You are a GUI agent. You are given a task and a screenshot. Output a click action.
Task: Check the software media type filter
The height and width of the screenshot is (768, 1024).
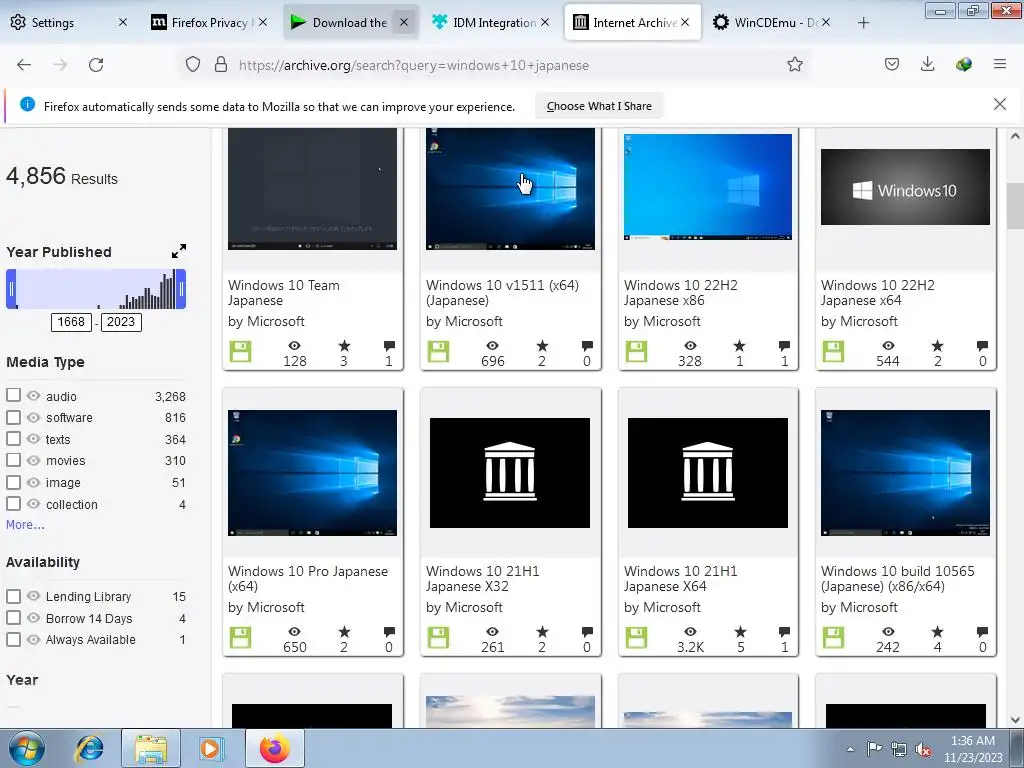pos(13,417)
